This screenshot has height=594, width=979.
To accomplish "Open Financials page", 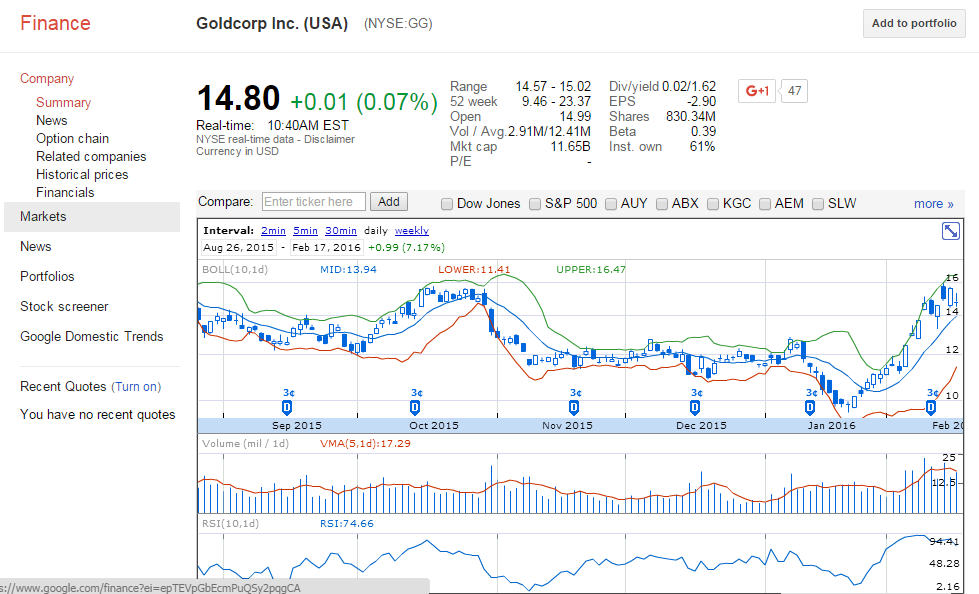I will point(66,193).
